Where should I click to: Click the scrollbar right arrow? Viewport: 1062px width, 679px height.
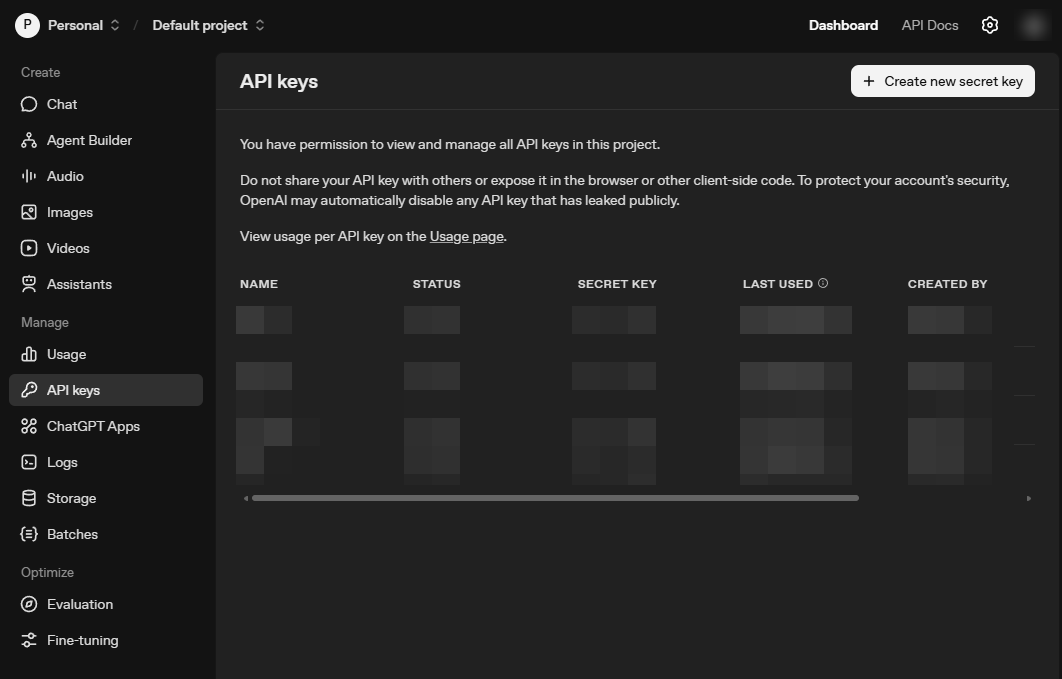1029,498
